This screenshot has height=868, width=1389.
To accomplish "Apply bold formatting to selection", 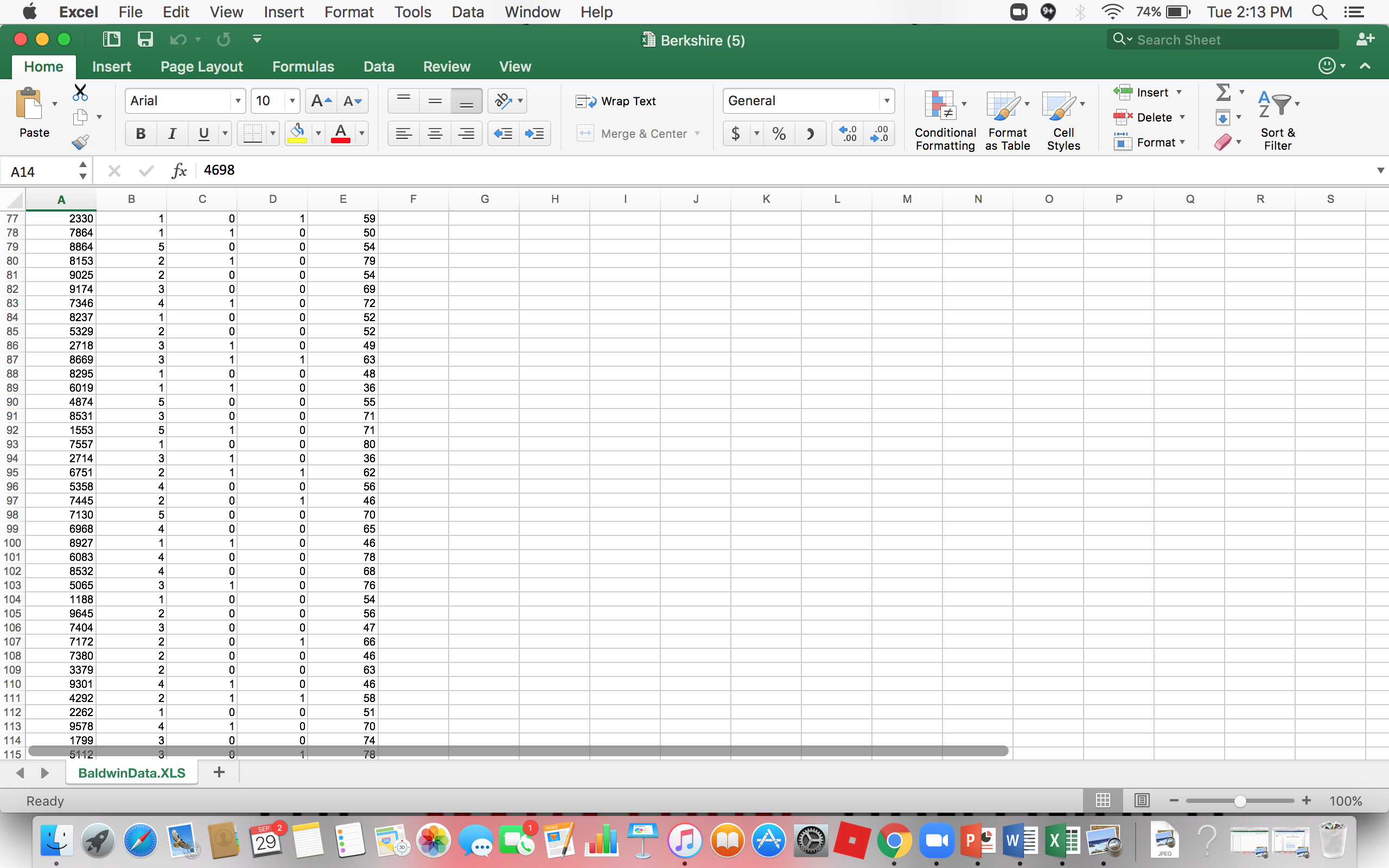I will click(x=139, y=133).
